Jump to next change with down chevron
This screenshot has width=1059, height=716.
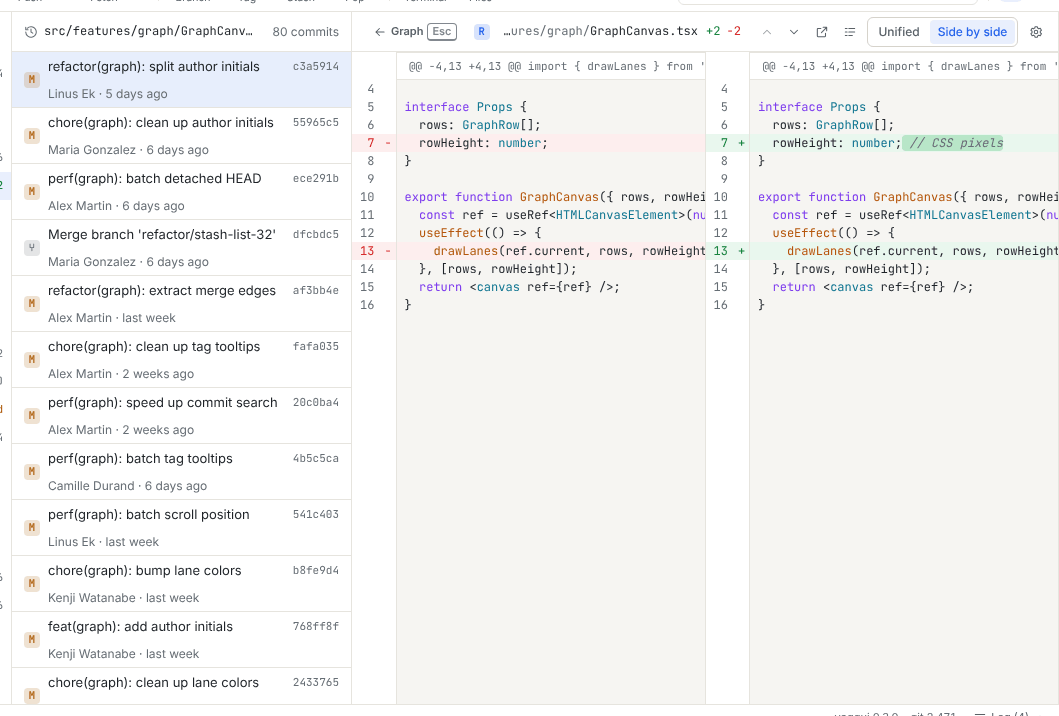click(x=794, y=32)
